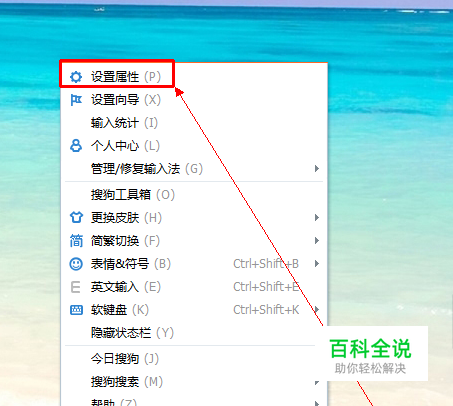Open 今日搜狗 (J) menu entry

click(x=194, y=359)
